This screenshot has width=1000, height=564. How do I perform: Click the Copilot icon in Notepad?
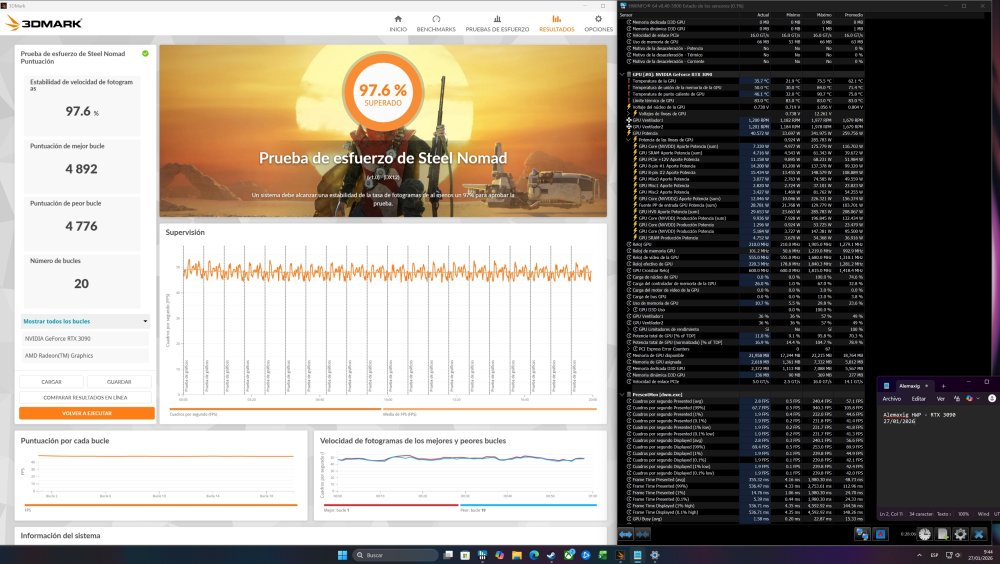click(969, 399)
